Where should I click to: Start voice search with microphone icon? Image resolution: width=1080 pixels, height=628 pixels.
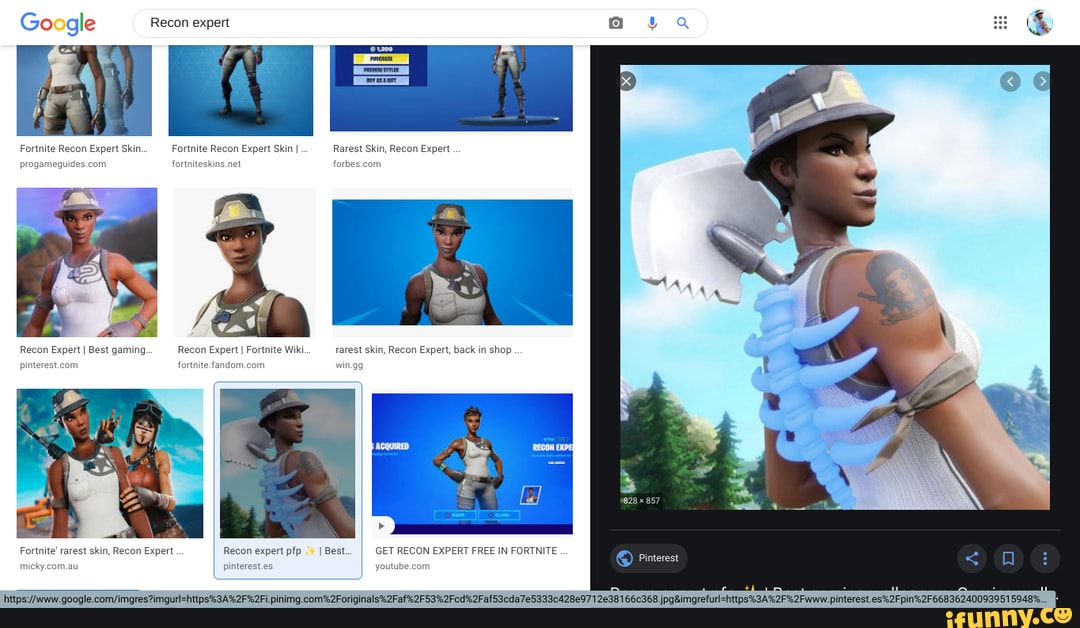tap(652, 23)
